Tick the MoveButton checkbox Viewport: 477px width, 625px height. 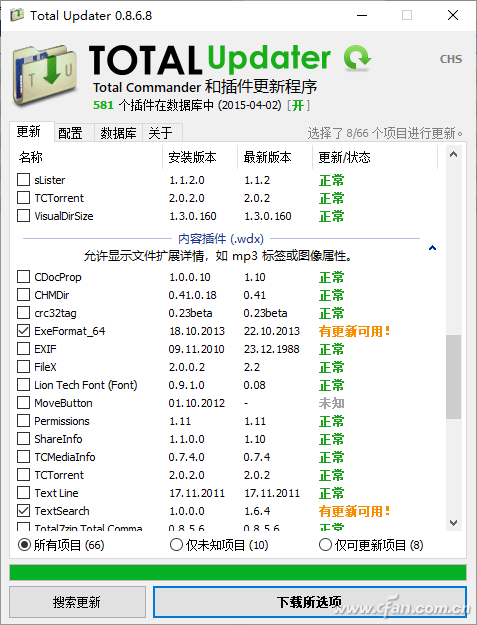(24, 402)
